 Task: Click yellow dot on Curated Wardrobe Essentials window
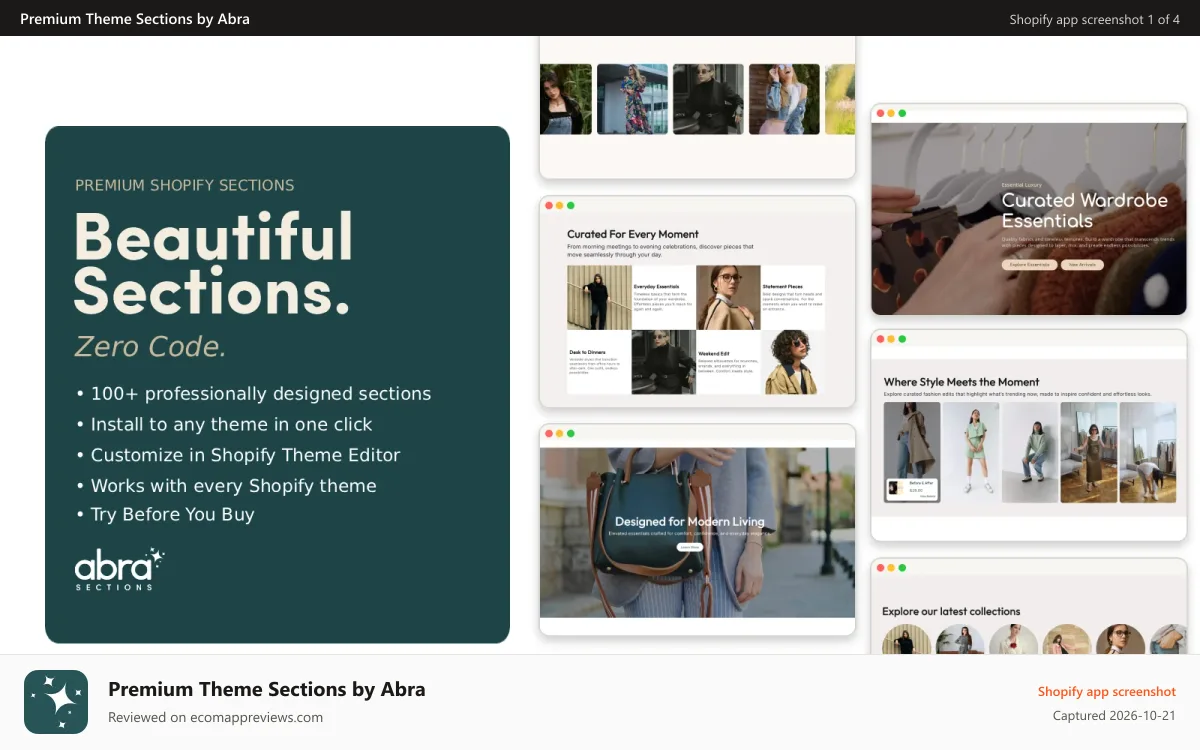[x=891, y=113]
